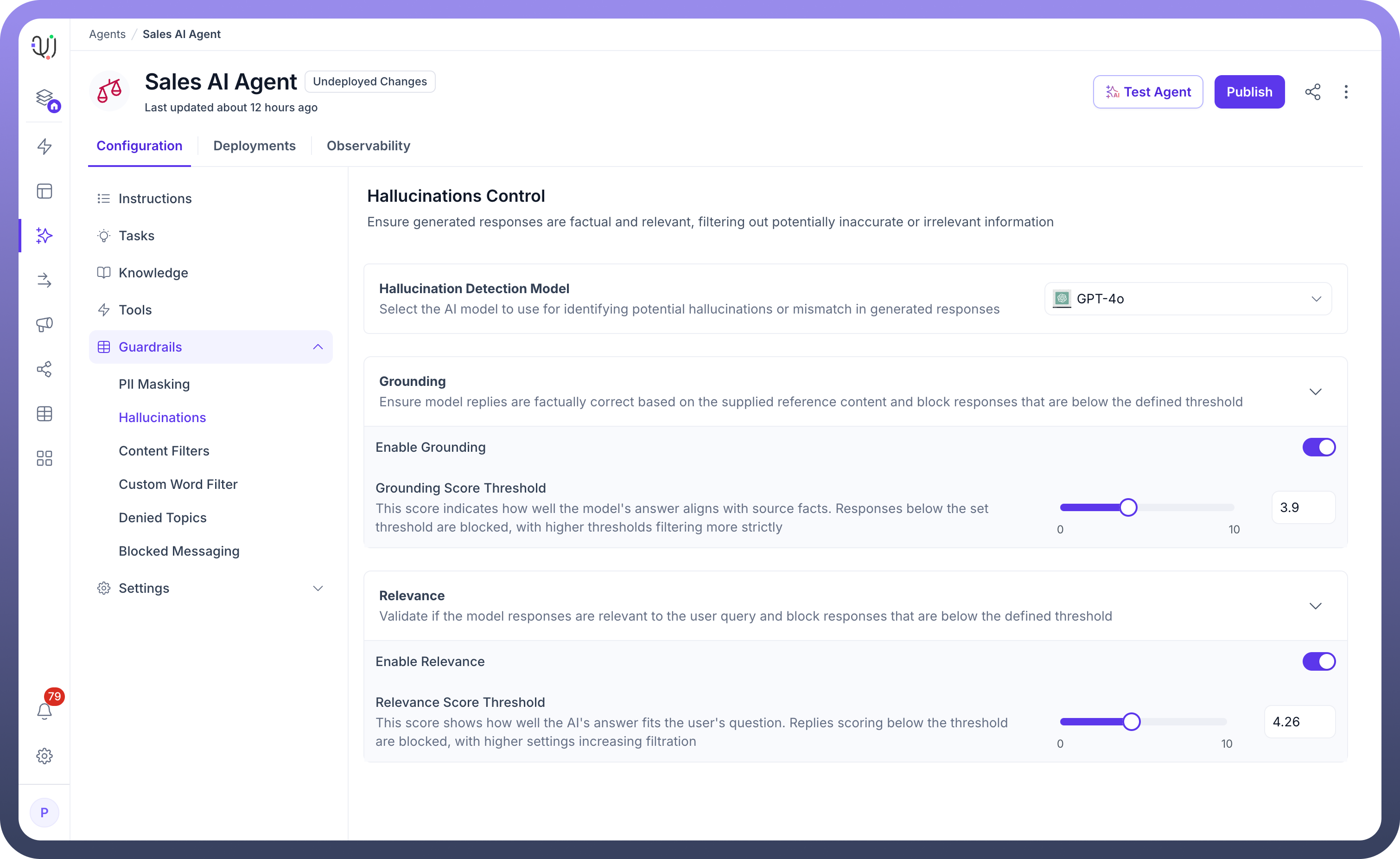Screen dimensions: 1400x859
Task: Expand the Settings section in sidebar
Action: [x=318, y=589]
